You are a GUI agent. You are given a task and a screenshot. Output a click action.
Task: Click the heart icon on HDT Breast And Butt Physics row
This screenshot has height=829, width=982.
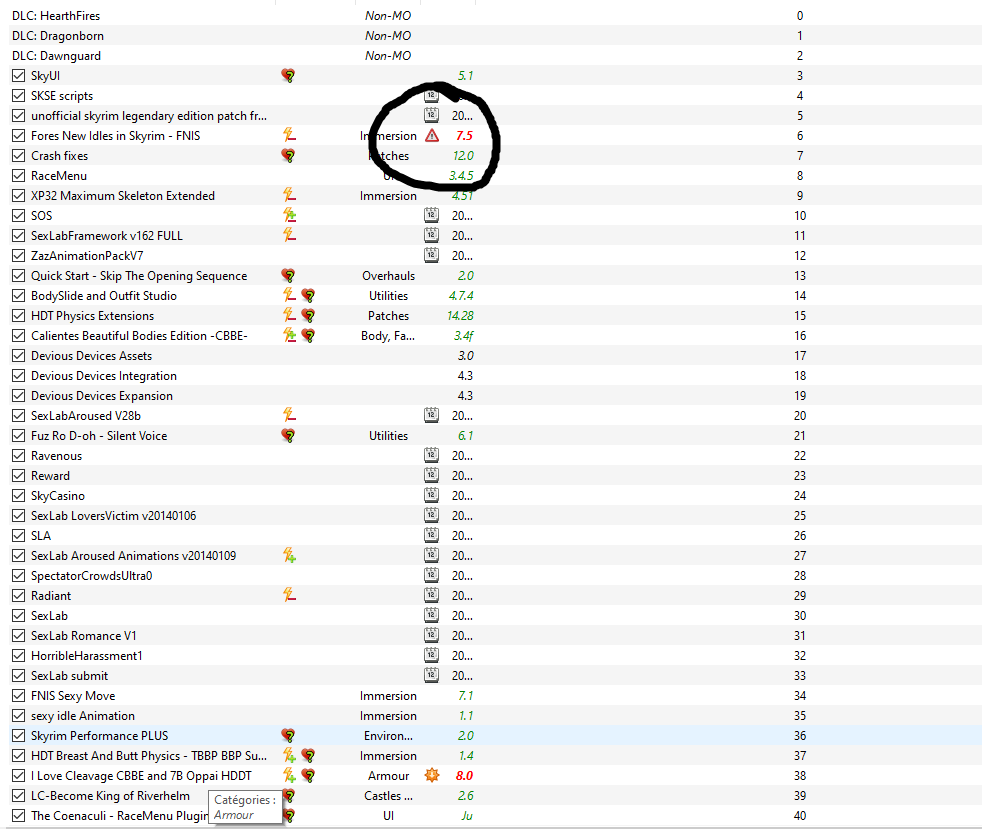point(308,756)
